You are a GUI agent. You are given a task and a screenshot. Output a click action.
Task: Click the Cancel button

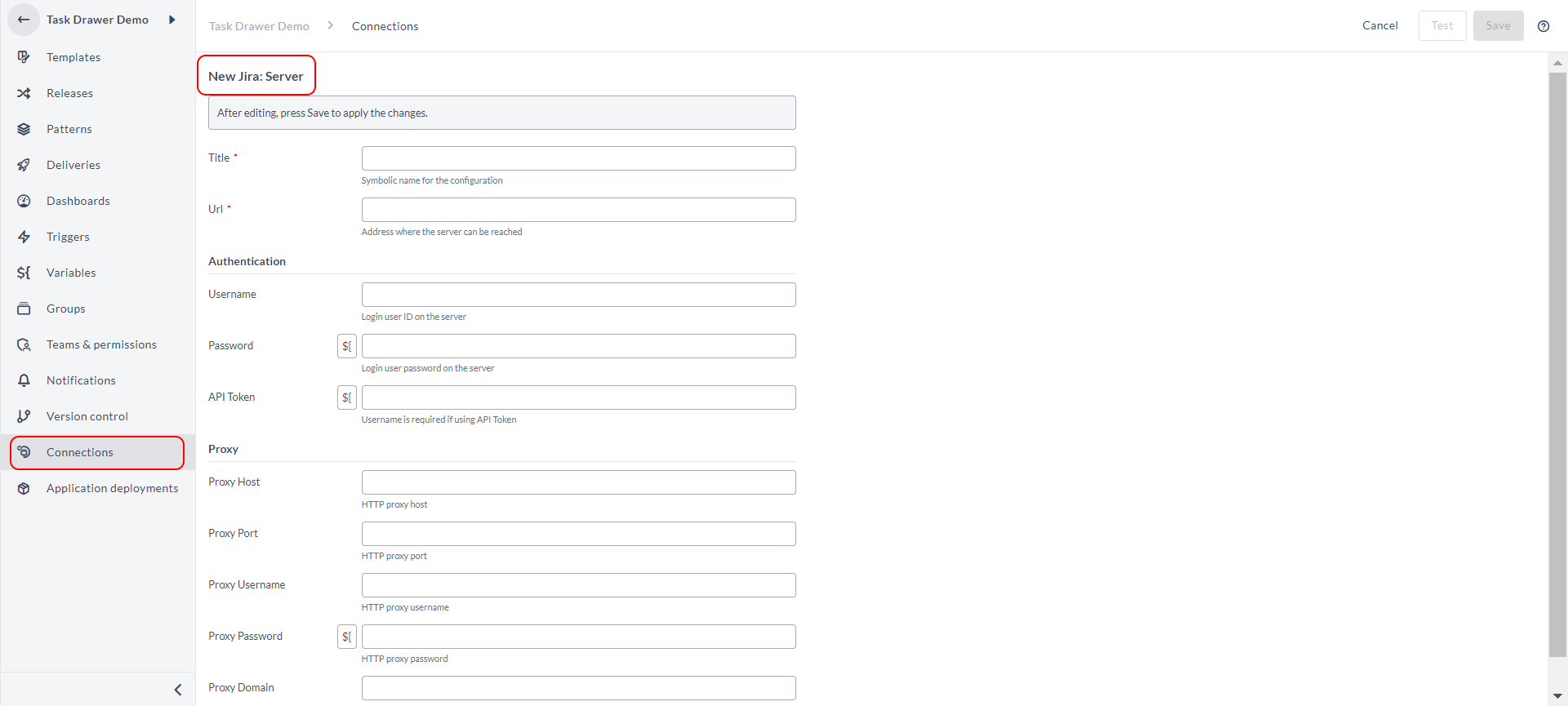coord(1380,25)
